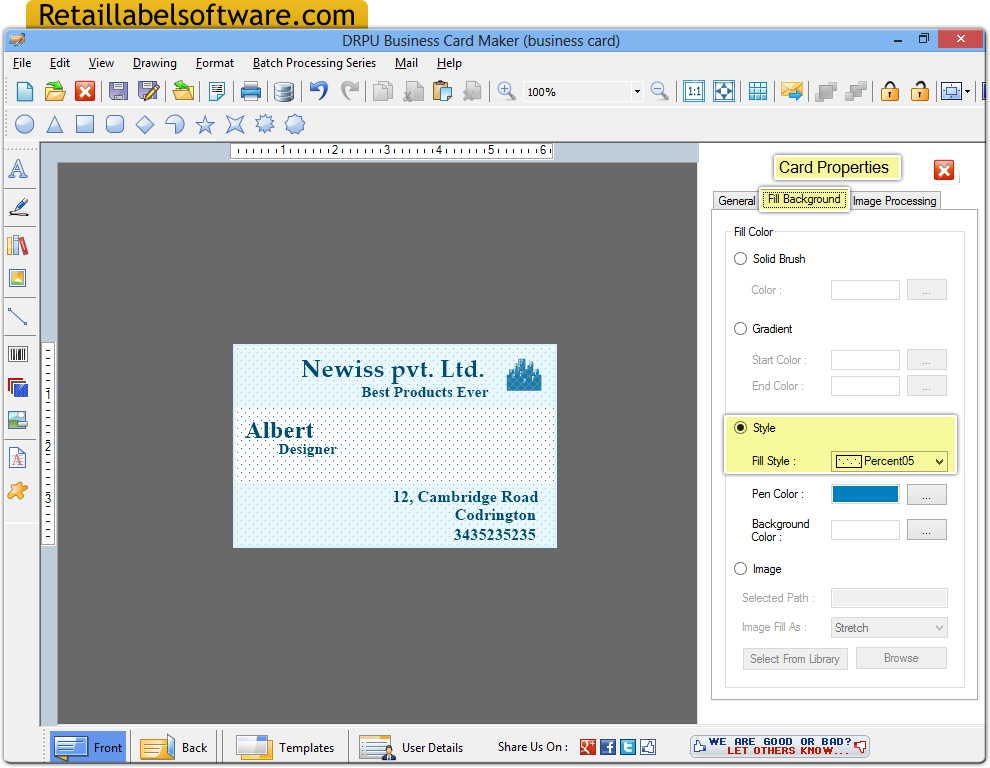Show the Back side of the card
This screenshot has width=990, height=768.
174,748
